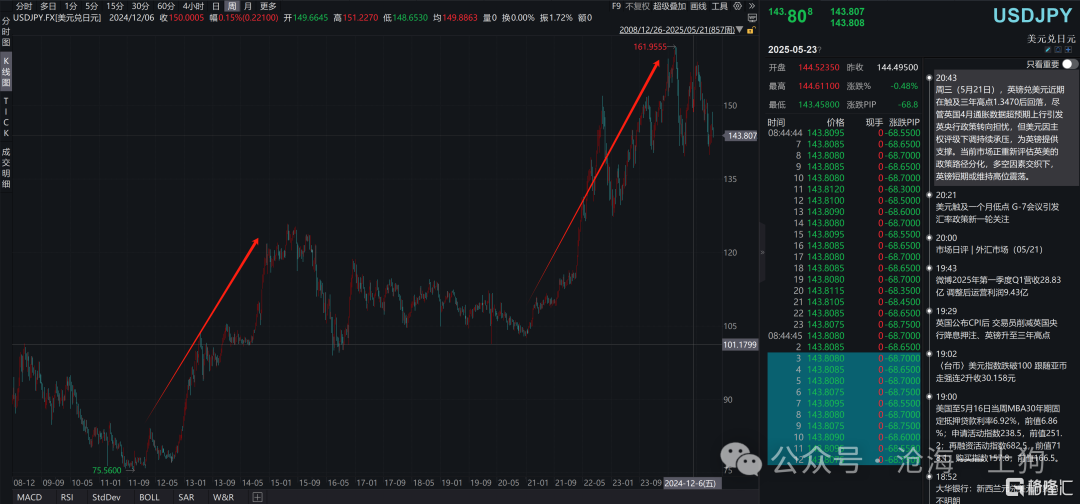The image size is (1080, 504).
Task: Open the 更多 timeframes dropdown
Action: click(x=268, y=6)
